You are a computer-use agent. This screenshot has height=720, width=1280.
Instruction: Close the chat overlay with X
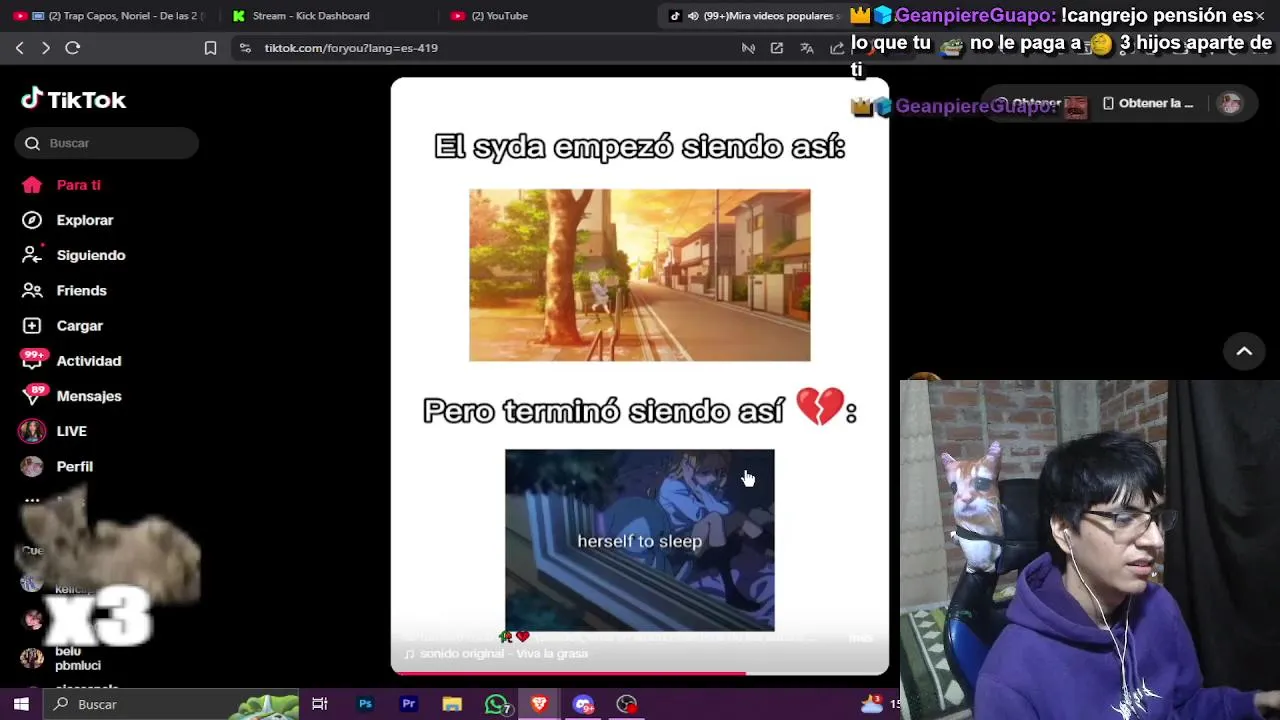point(1260,16)
